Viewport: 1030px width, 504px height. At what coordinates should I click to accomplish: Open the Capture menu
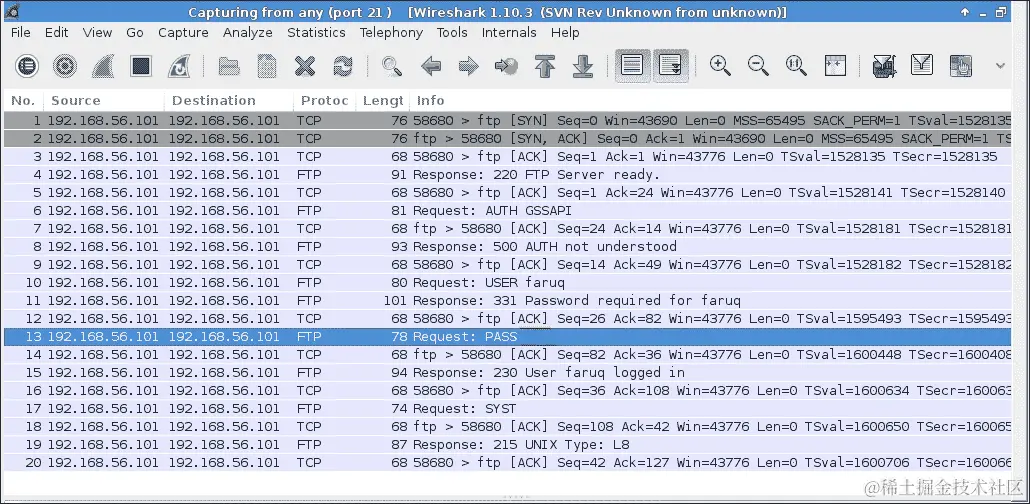(x=183, y=32)
